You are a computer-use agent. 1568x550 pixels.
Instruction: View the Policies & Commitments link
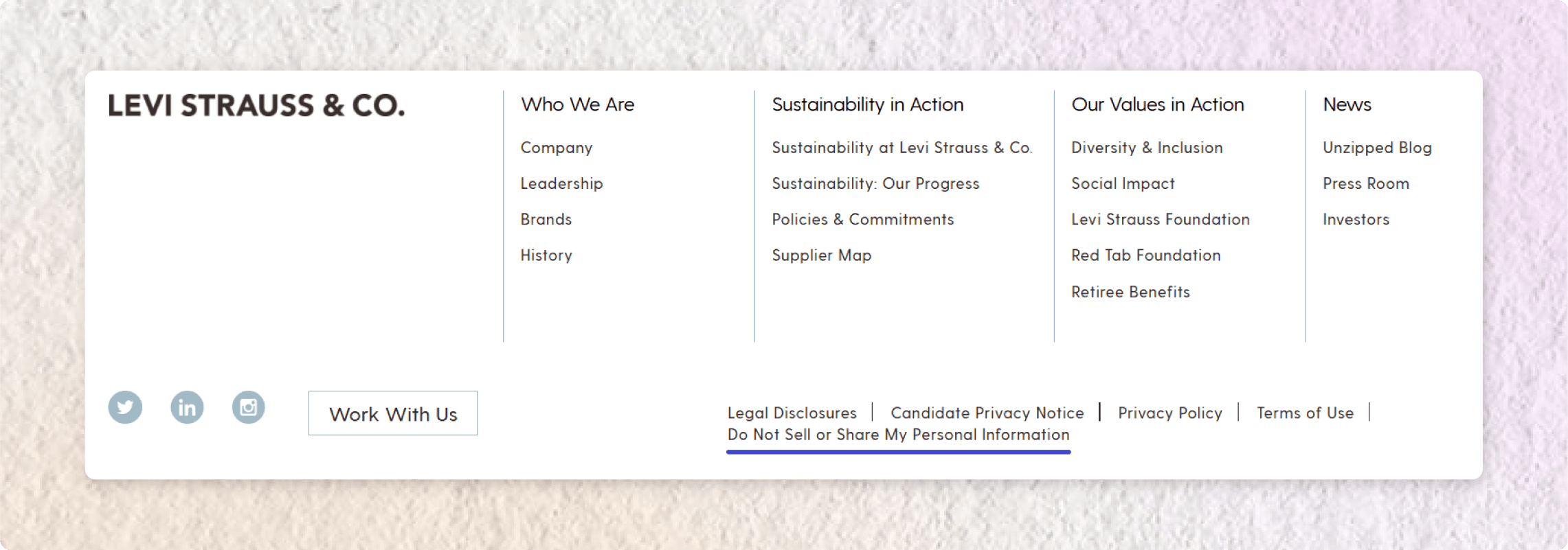point(862,219)
